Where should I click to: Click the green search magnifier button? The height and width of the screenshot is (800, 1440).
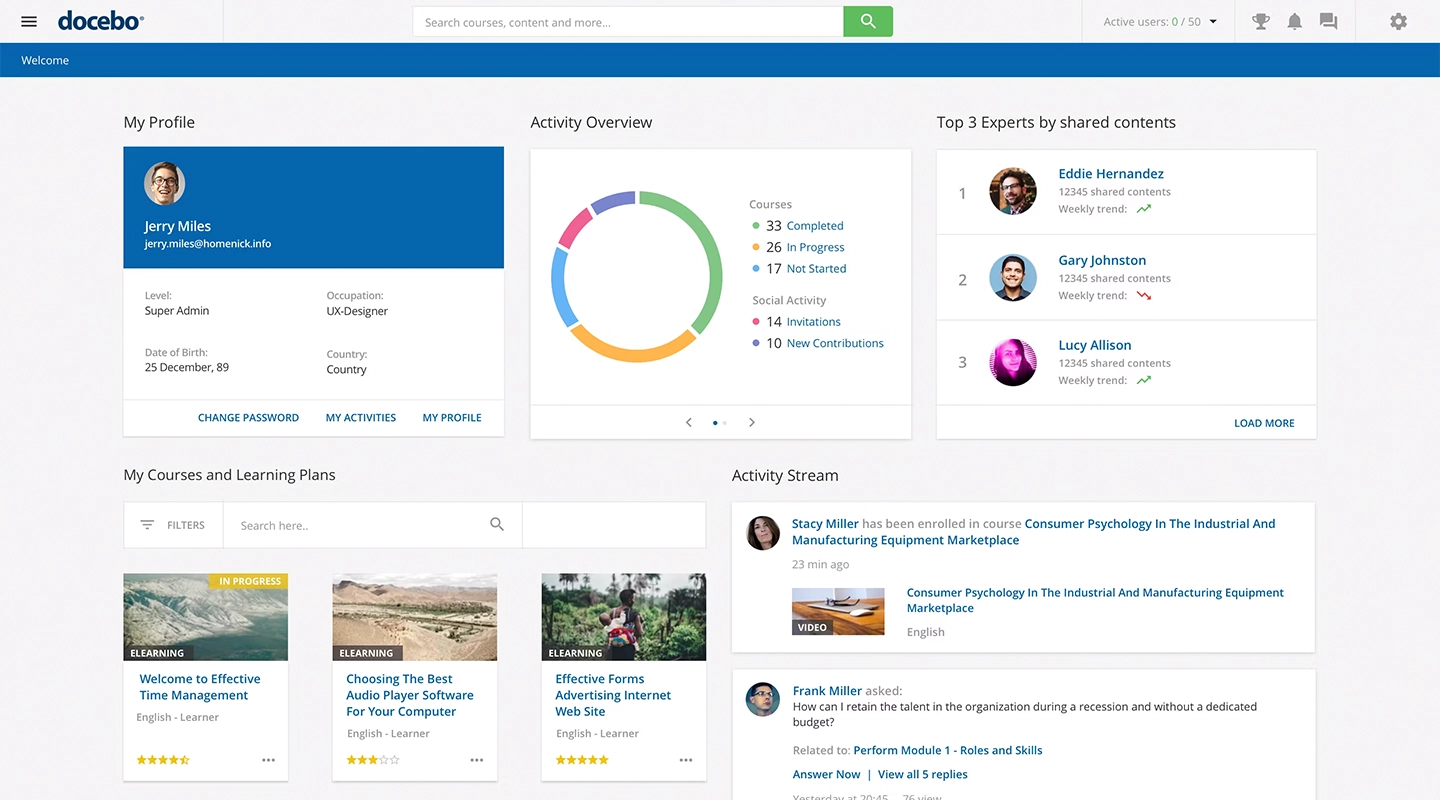click(868, 21)
